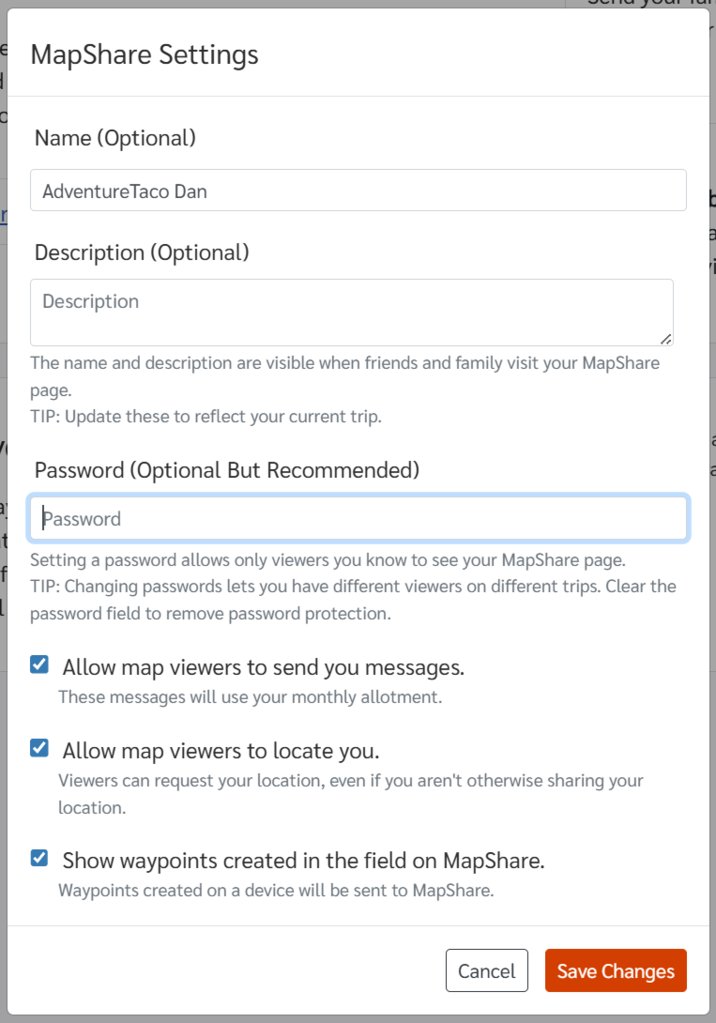Screen dimensions: 716x1023
Task: Click the tip about updating for current trip
Action: coord(206,417)
